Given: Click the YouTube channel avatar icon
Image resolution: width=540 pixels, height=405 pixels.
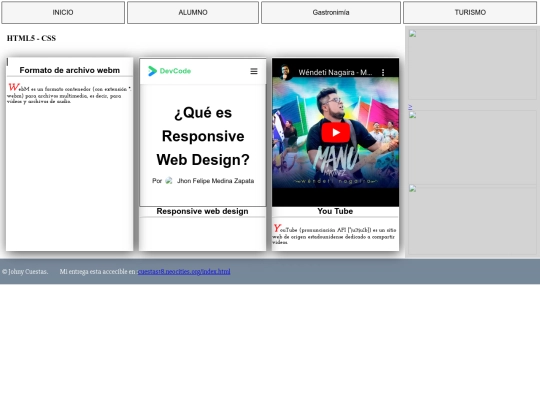Looking at the screenshot, I should pos(285,72).
